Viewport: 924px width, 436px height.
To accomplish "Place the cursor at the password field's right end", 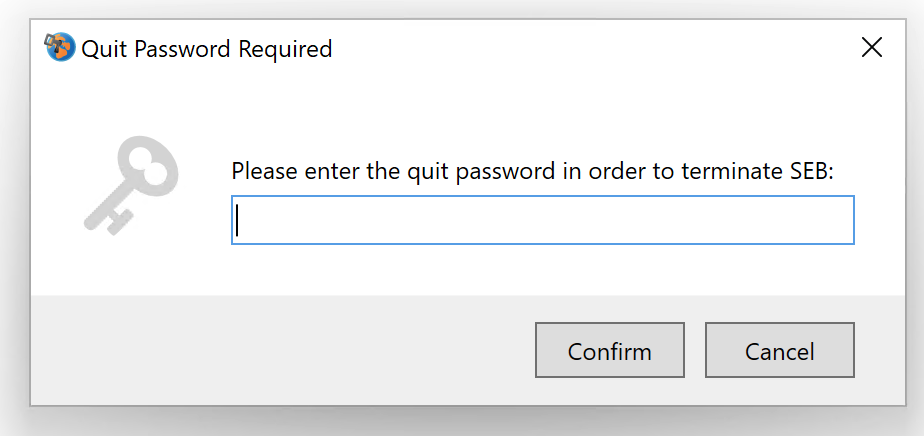I will [847, 220].
